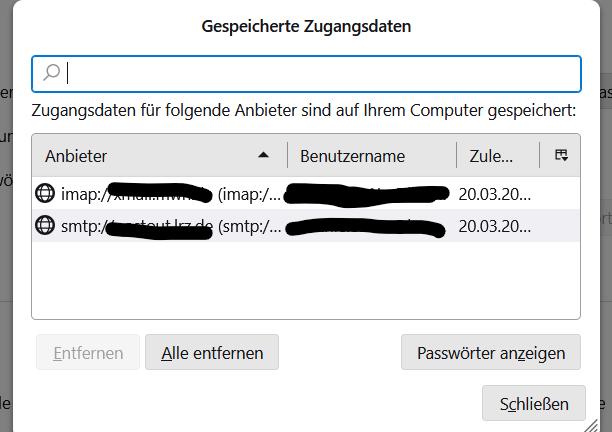
Task: Close dialog with Schließen button
Action: (534, 403)
